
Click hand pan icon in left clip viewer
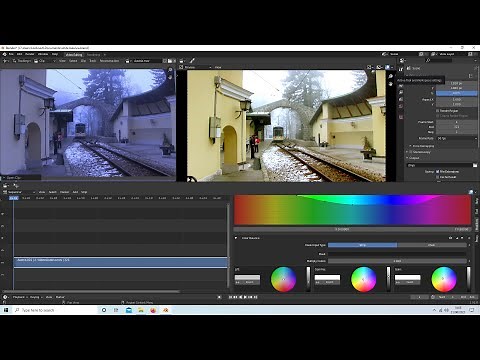click(x=170, y=77)
